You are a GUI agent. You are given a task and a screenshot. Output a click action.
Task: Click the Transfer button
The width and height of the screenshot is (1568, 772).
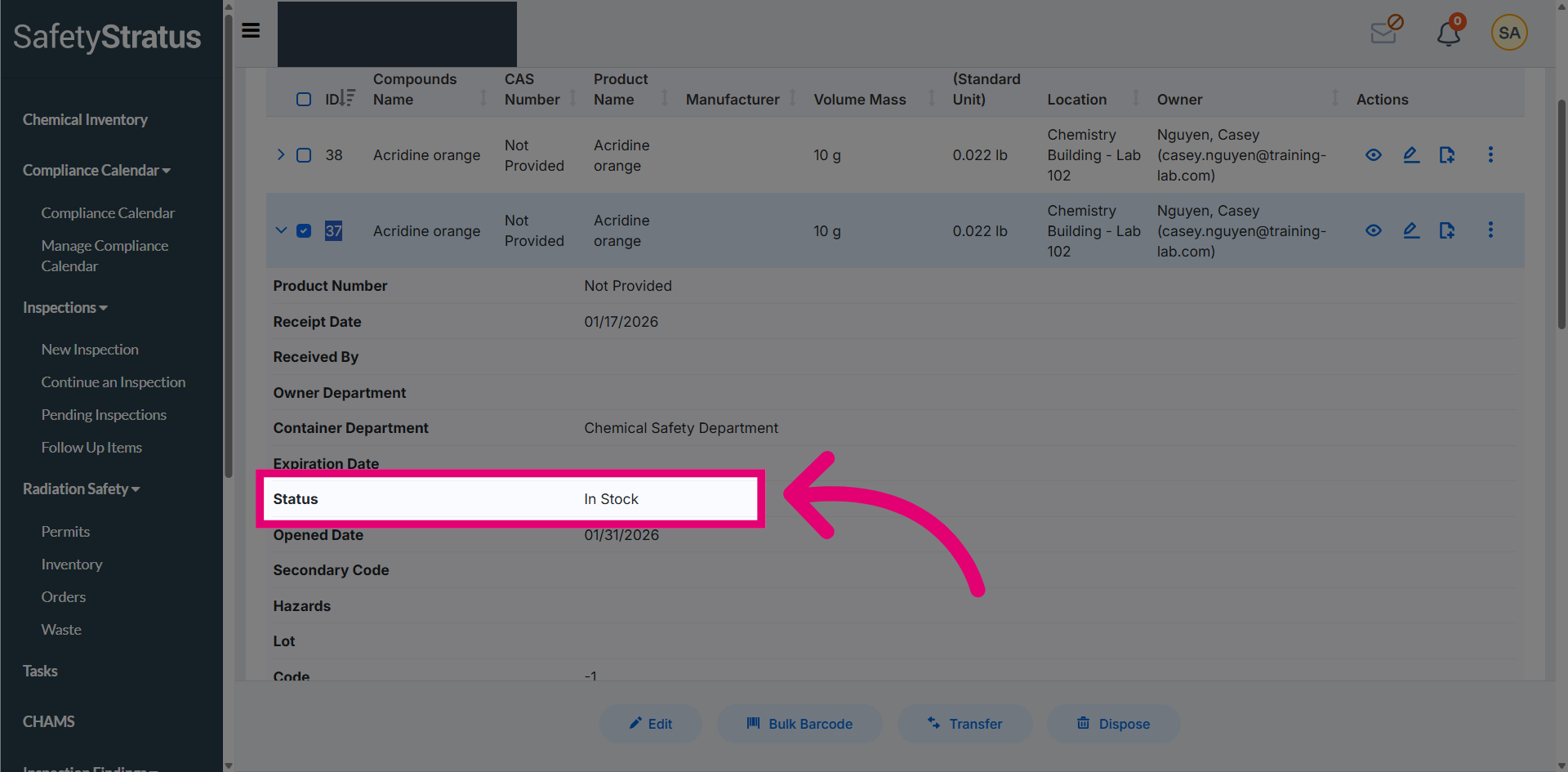(x=964, y=724)
